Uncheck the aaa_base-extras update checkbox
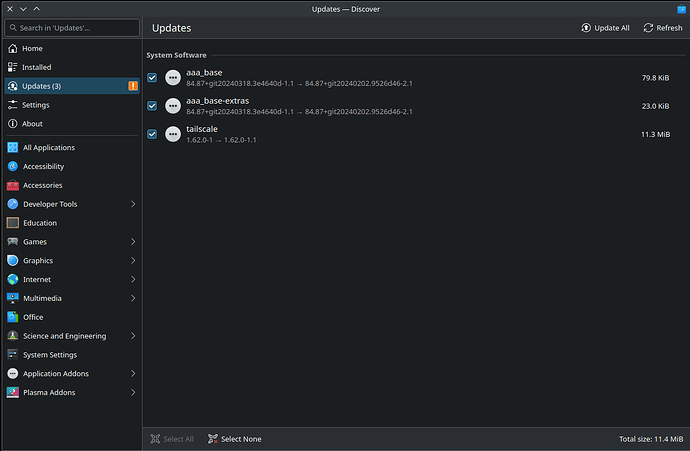Image resolution: width=690 pixels, height=451 pixels. point(152,106)
